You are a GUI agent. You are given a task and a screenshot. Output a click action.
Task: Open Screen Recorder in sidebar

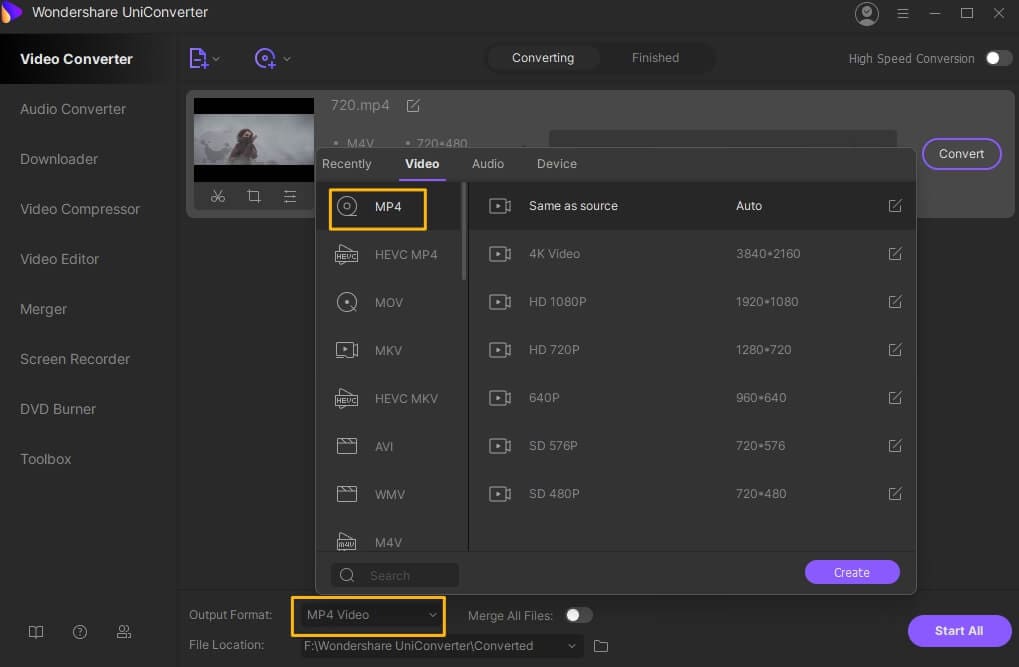point(75,359)
